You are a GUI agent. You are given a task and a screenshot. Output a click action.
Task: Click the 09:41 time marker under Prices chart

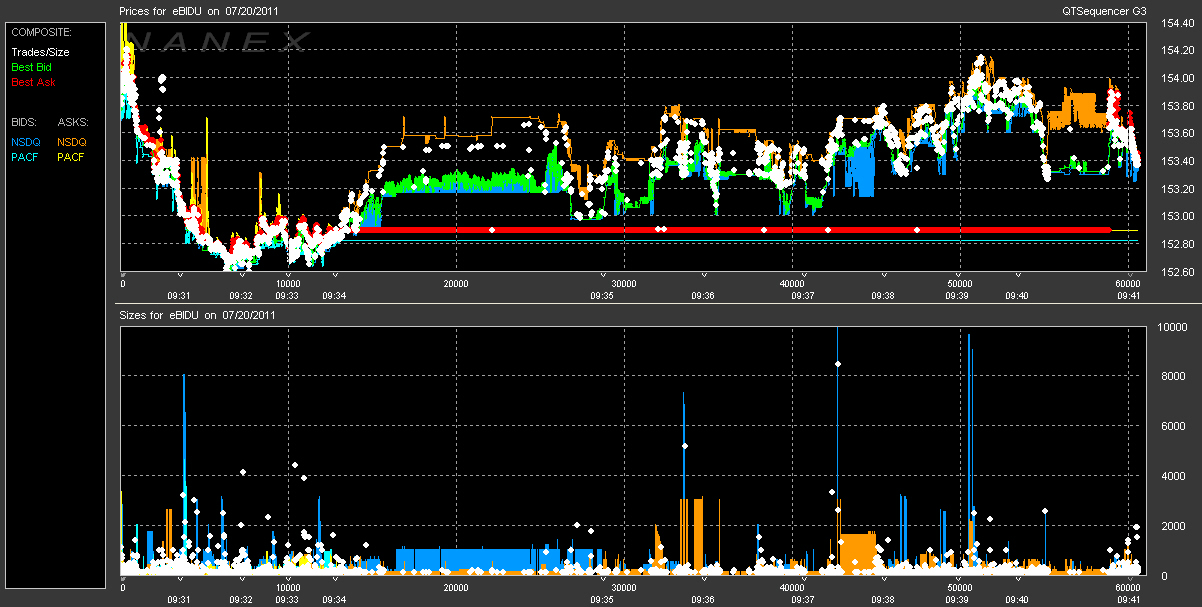pos(1129,295)
